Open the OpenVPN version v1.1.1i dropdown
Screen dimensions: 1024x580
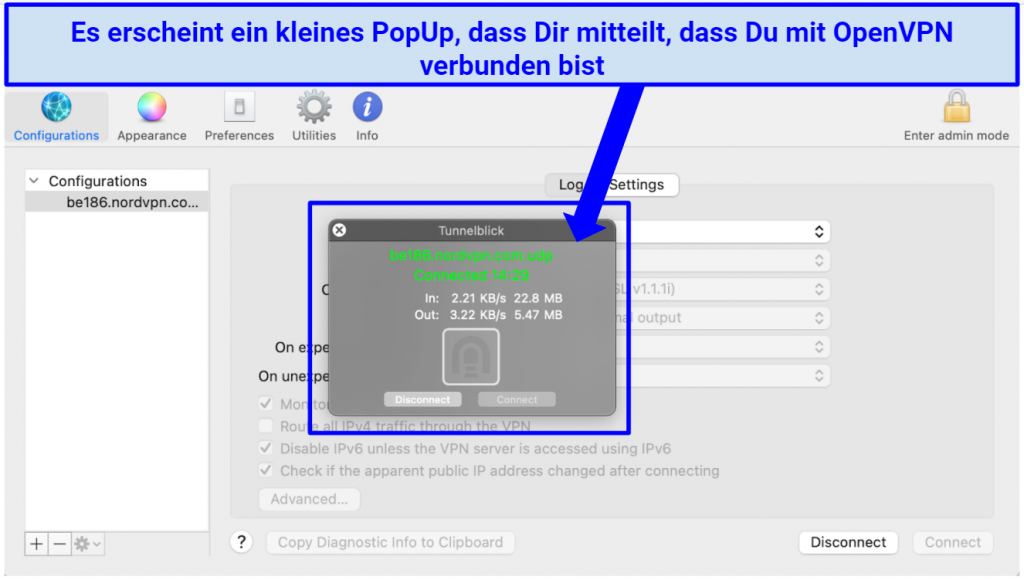[722, 289]
